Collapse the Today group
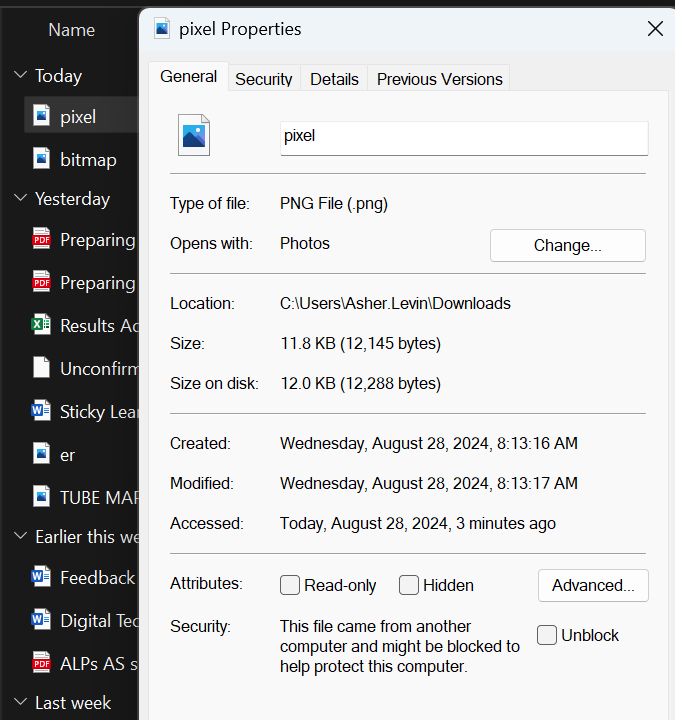 click(x=20, y=76)
